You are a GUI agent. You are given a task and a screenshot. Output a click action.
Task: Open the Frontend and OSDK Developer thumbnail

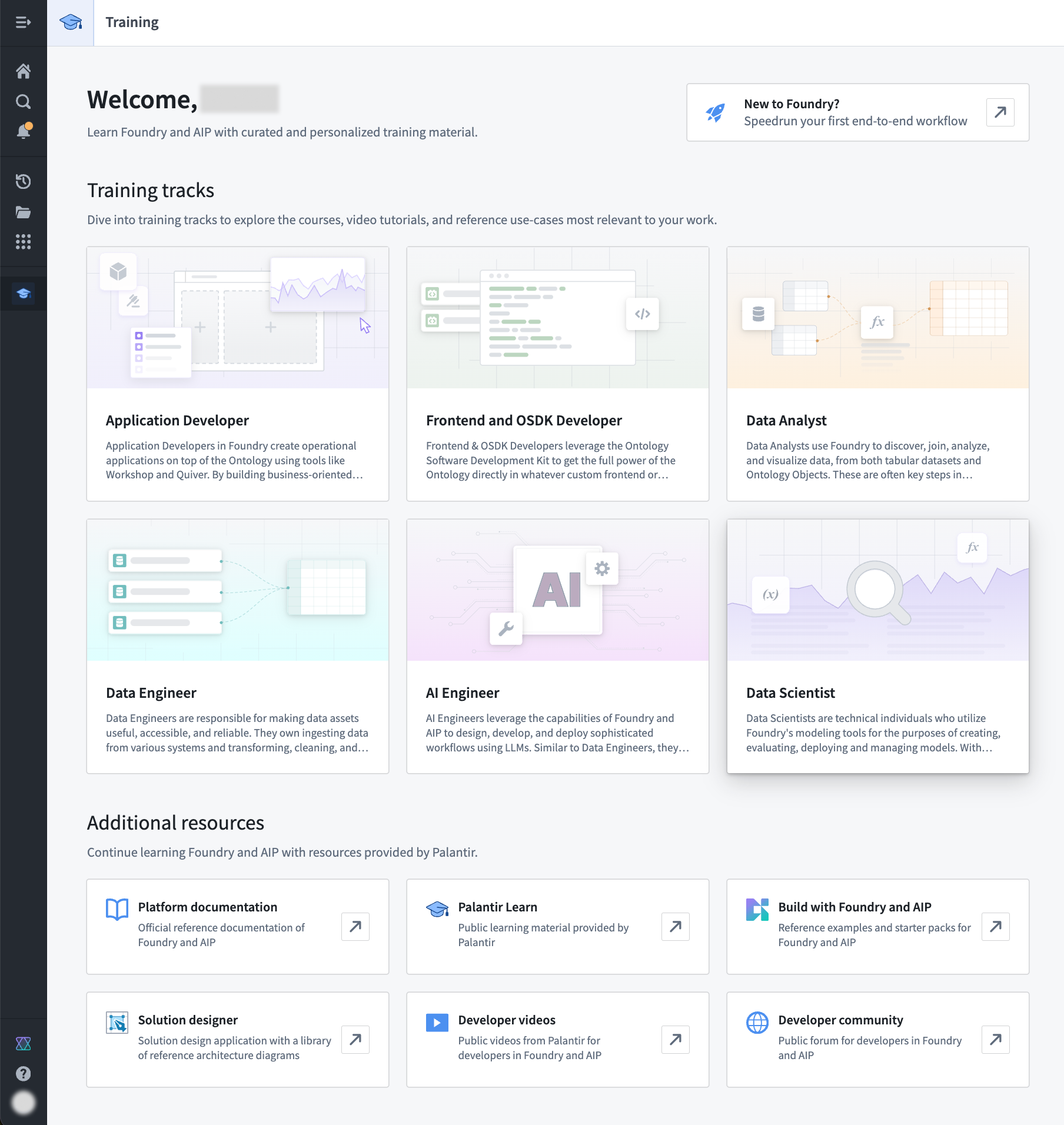[558, 318]
